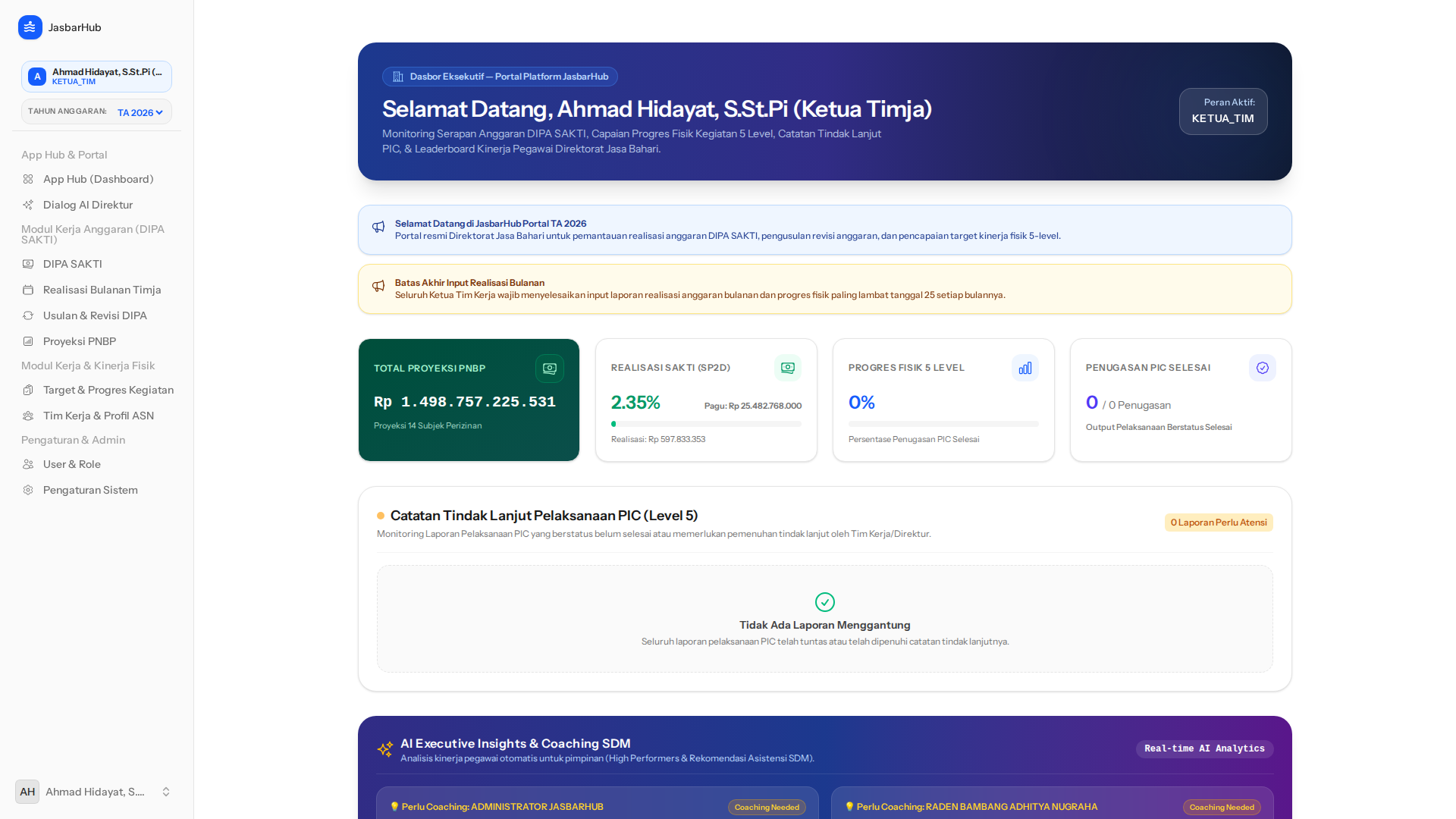The width and height of the screenshot is (1456, 819).
Task: Open Usulan & Revisi DIPA page
Action: pos(97,315)
